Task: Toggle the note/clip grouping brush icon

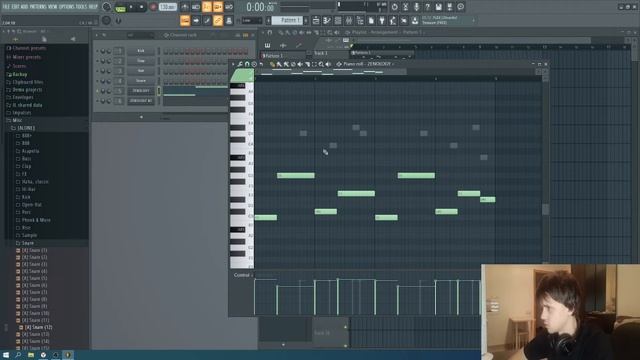Action: coord(207,20)
